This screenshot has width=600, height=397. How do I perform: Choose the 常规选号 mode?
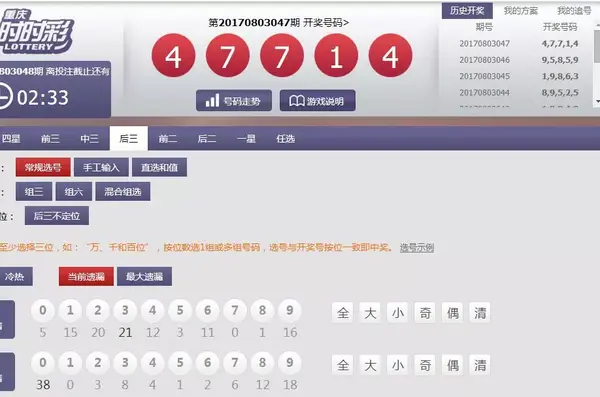coord(43,167)
